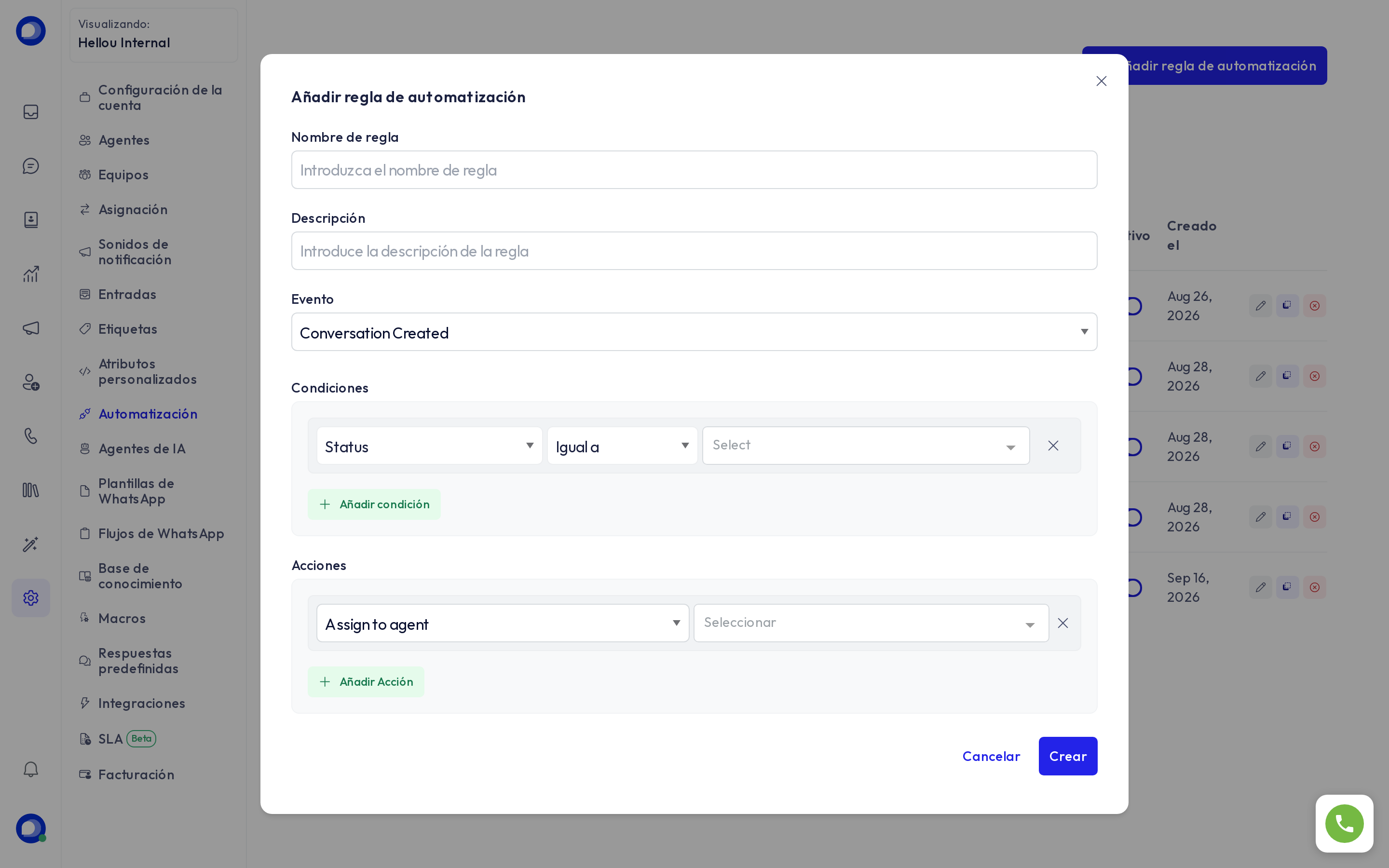The image size is (1389, 868).
Task: Open the Seleccionar agent dropdown
Action: click(871, 623)
